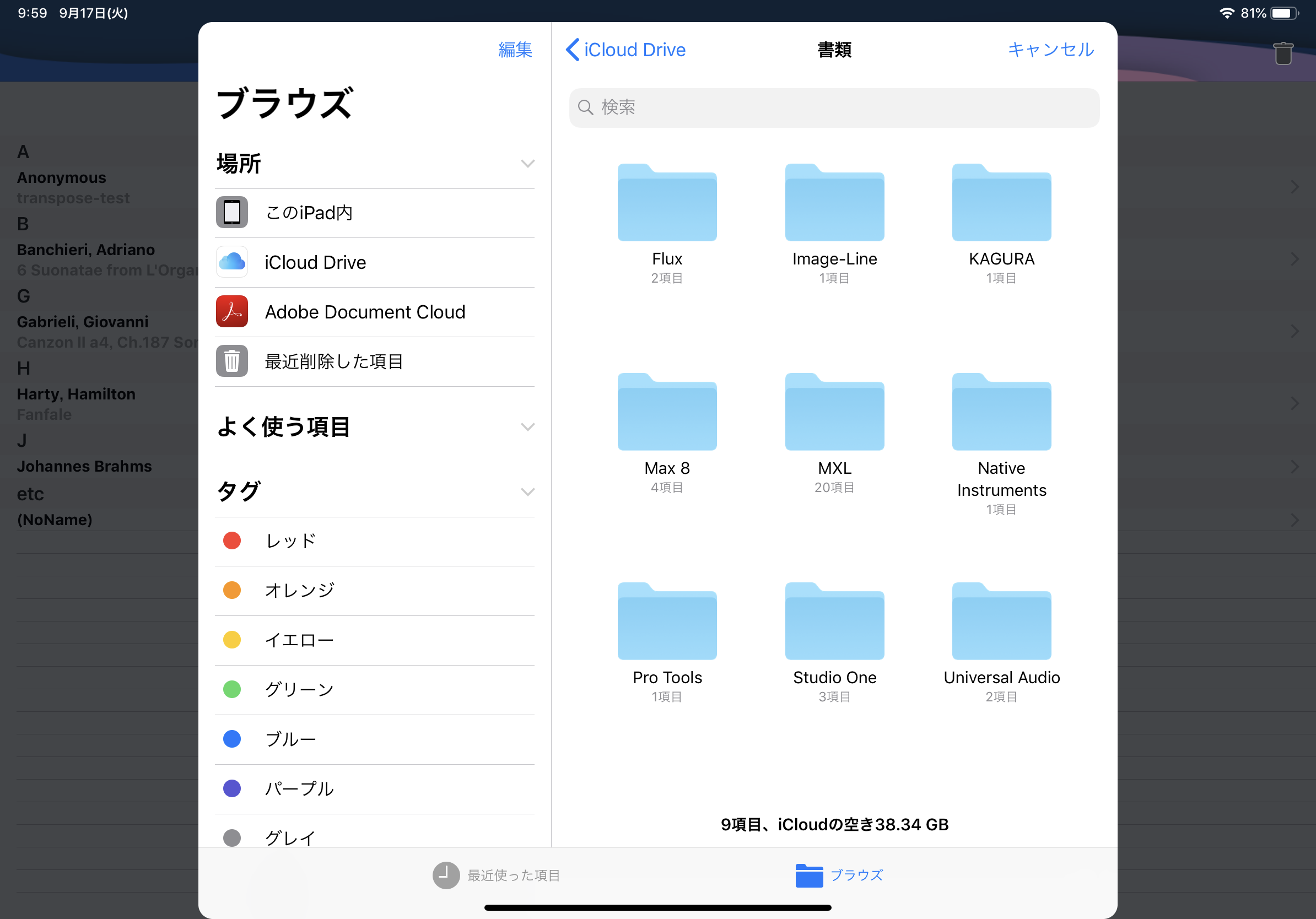This screenshot has width=1316, height=919.
Task: Open the Pro Tools folder
Action: 667,620
